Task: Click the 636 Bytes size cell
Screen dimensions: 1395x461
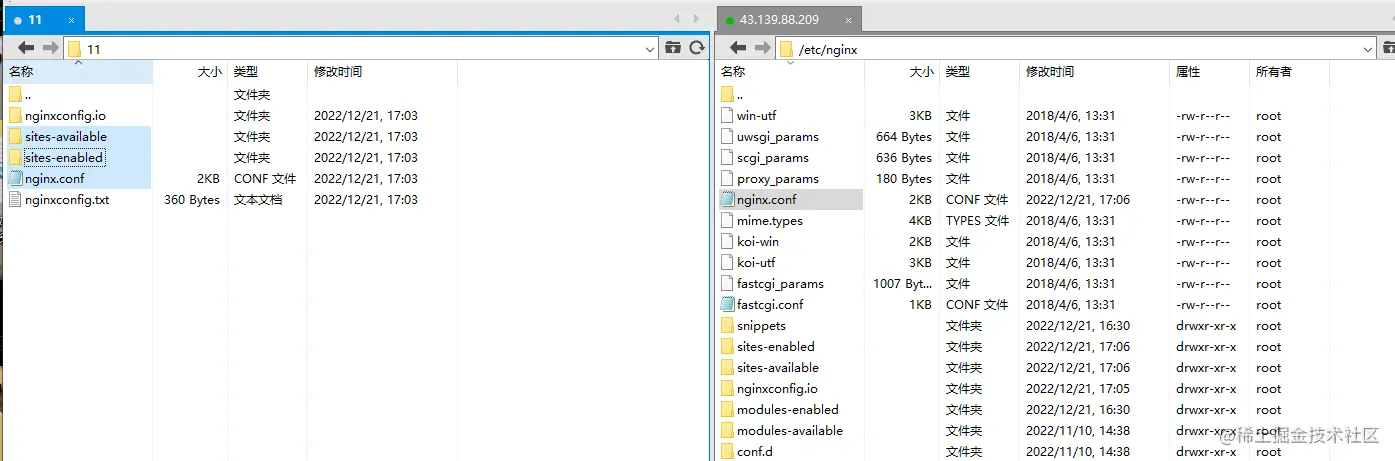Action: point(904,158)
